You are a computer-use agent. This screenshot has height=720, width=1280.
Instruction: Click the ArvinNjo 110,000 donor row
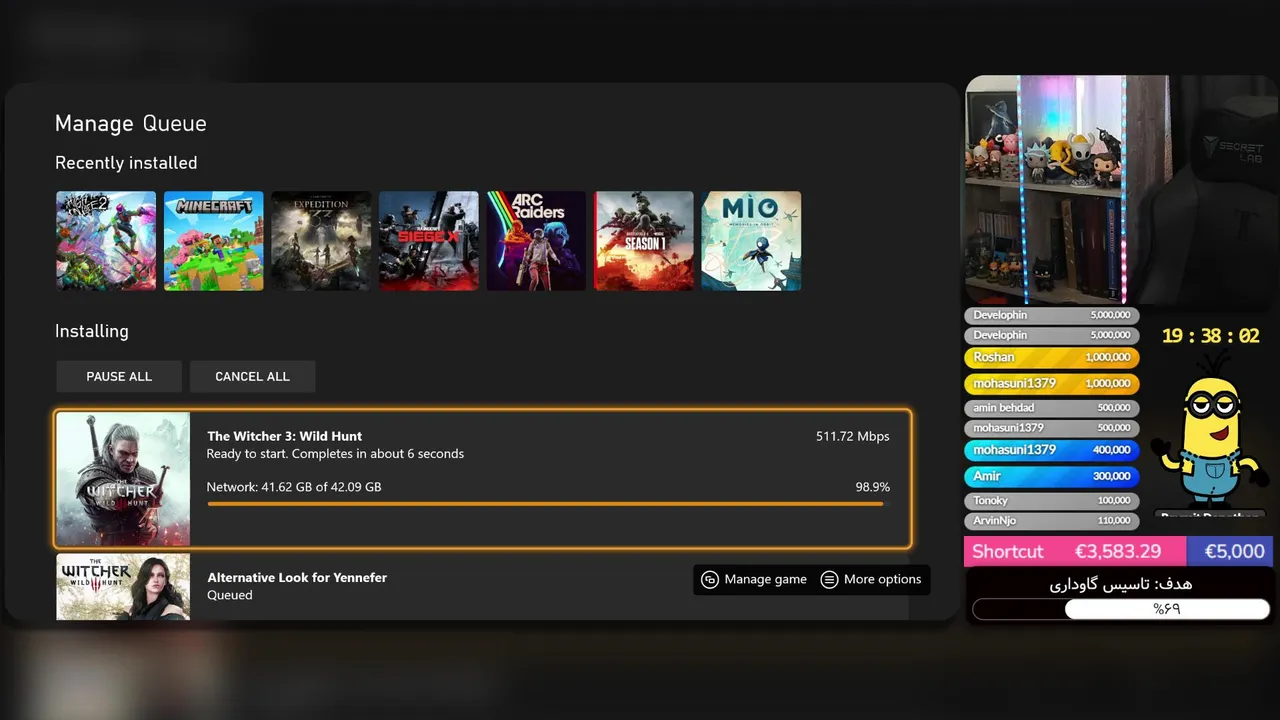tap(1052, 521)
